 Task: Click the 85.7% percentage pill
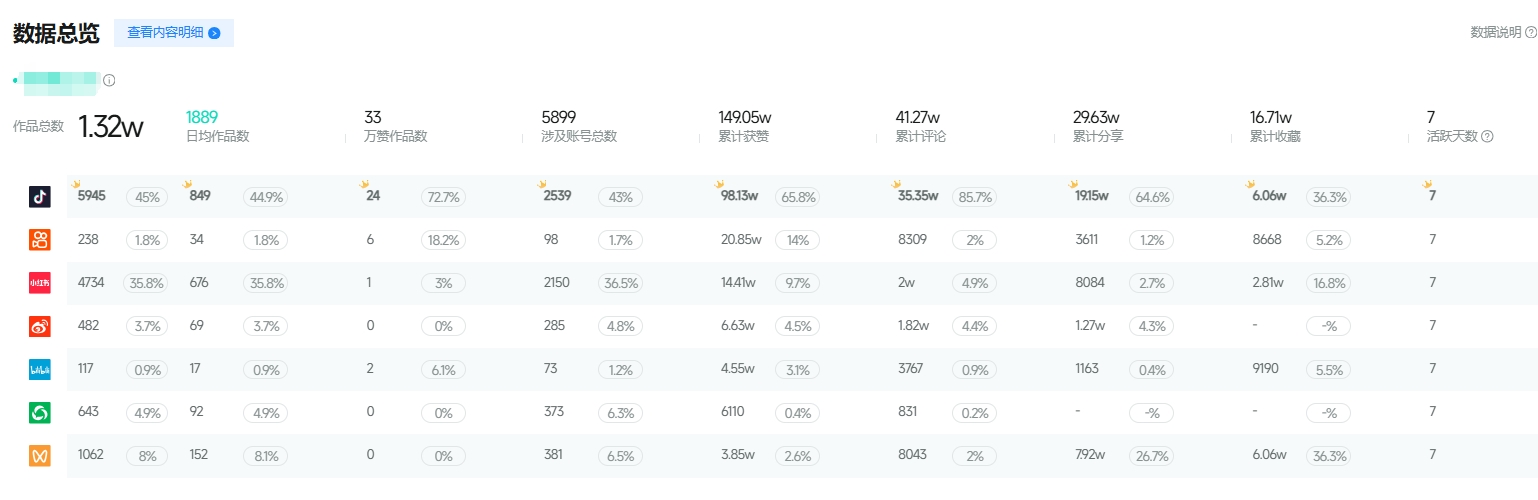coord(975,198)
